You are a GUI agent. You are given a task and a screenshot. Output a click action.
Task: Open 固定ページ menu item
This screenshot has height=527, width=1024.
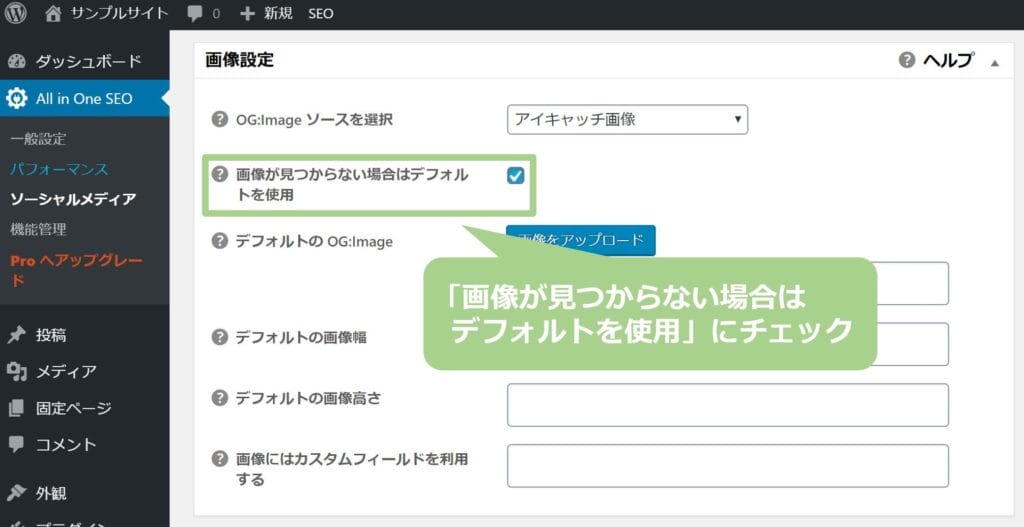pos(74,408)
